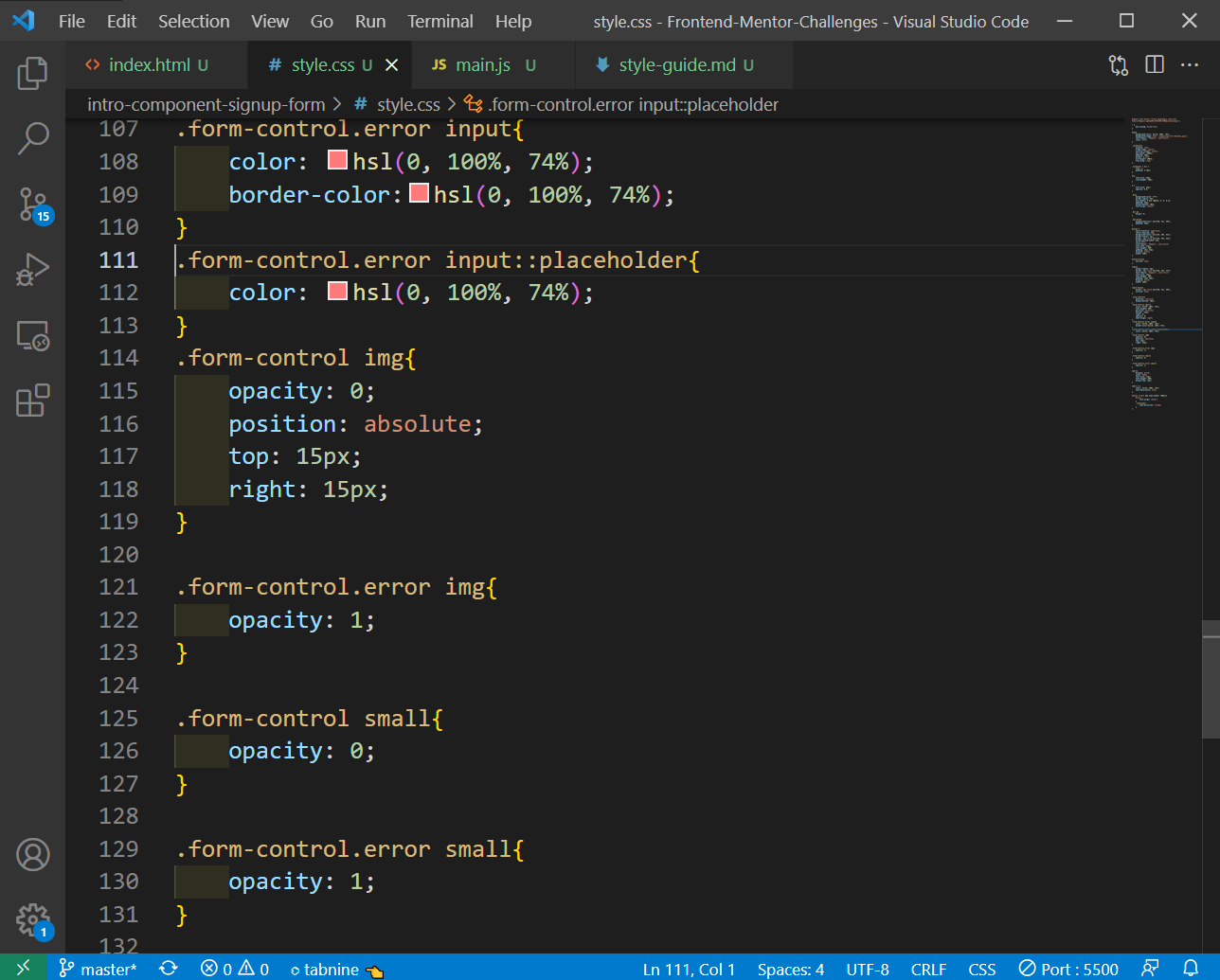Split the editor to the right

coord(1155,64)
